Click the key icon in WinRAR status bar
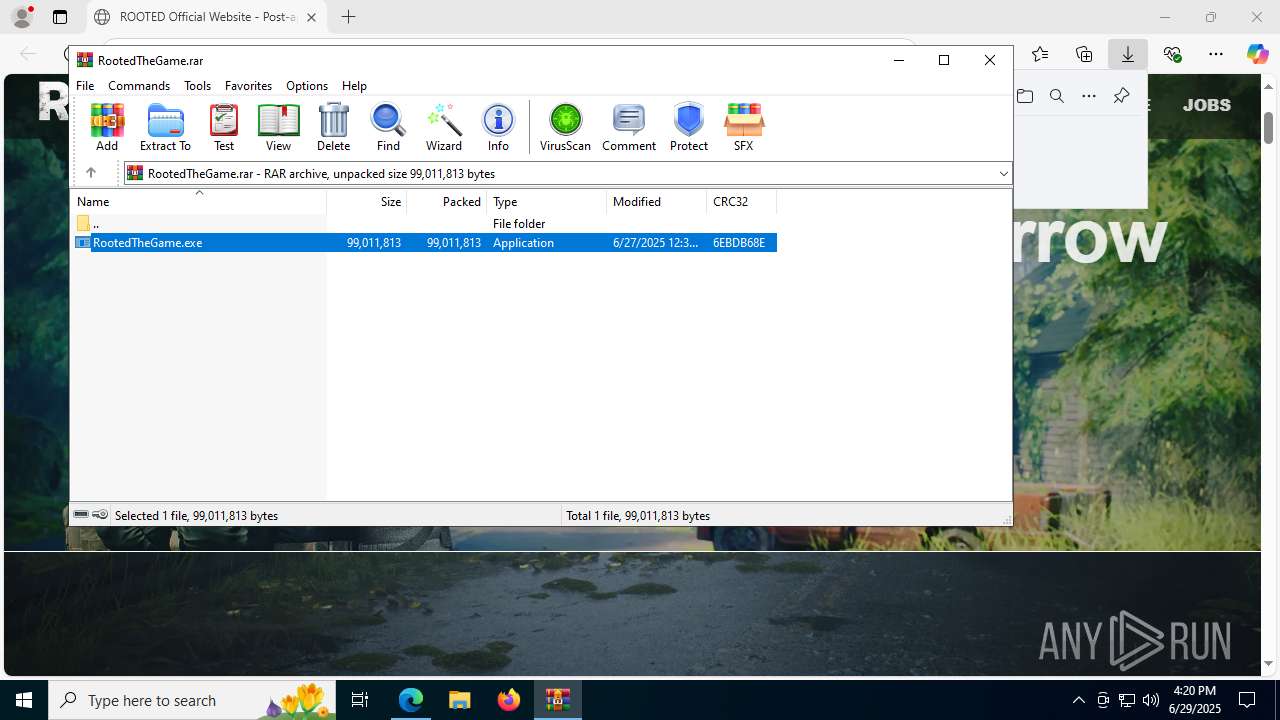 (100, 515)
